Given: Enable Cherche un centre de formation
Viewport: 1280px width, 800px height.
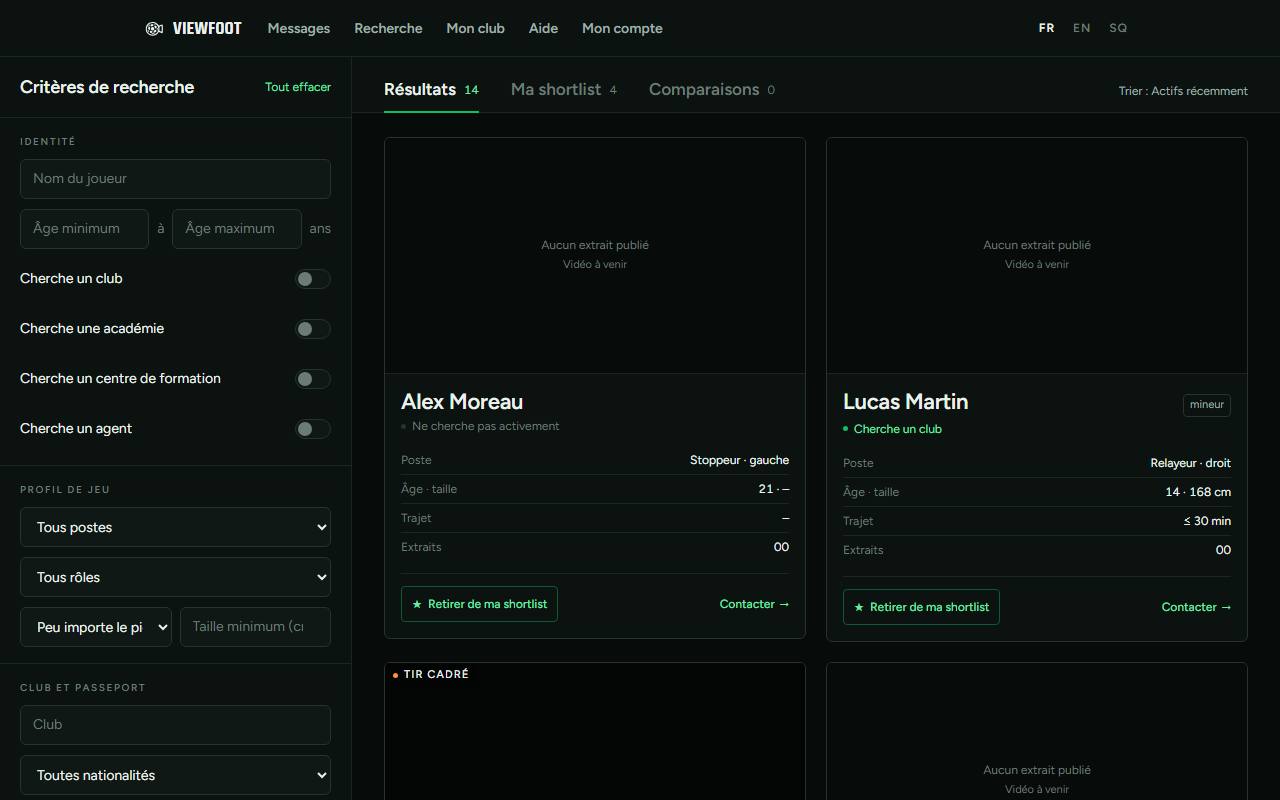Looking at the screenshot, I should pyautogui.click(x=312, y=379).
